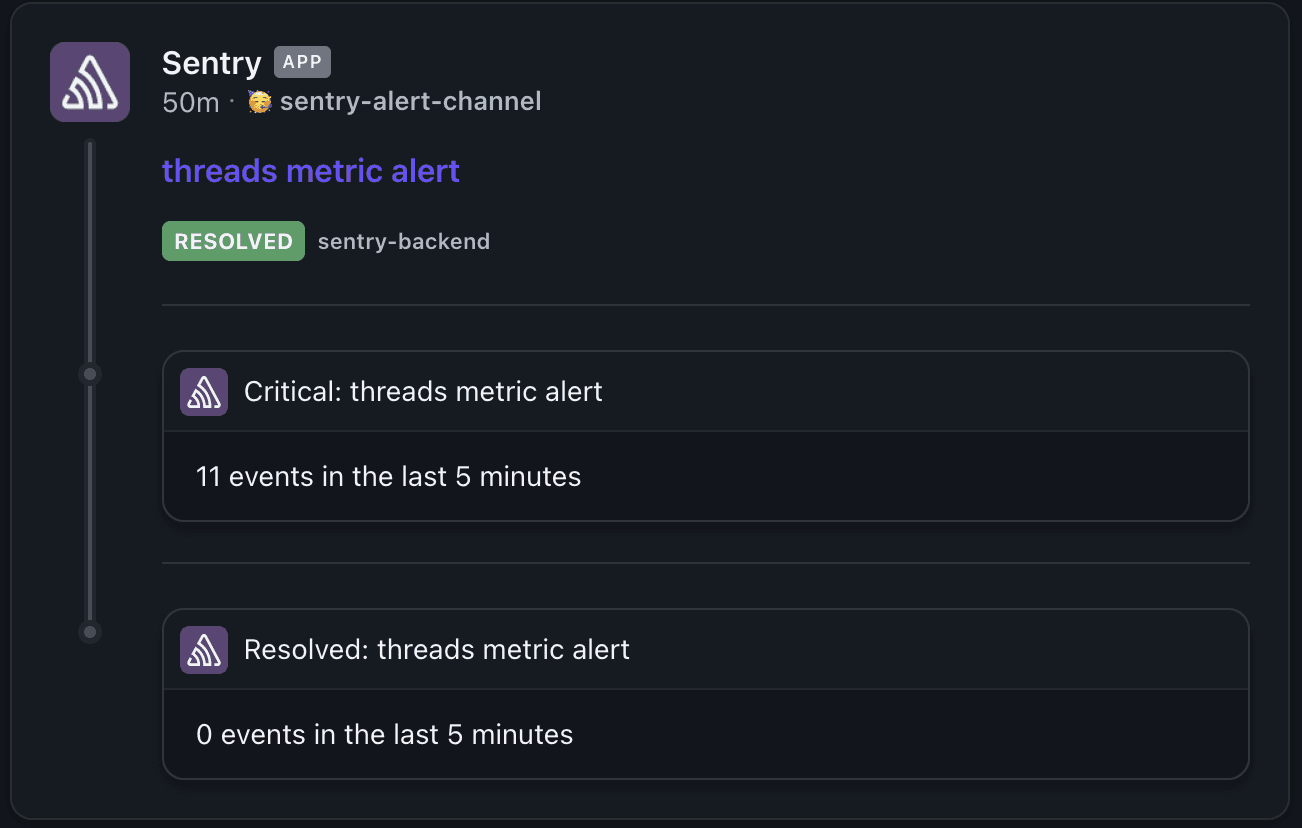Click the timeline dot beside the Resolved card
The image size is (1302, 828).
point(90,632)
